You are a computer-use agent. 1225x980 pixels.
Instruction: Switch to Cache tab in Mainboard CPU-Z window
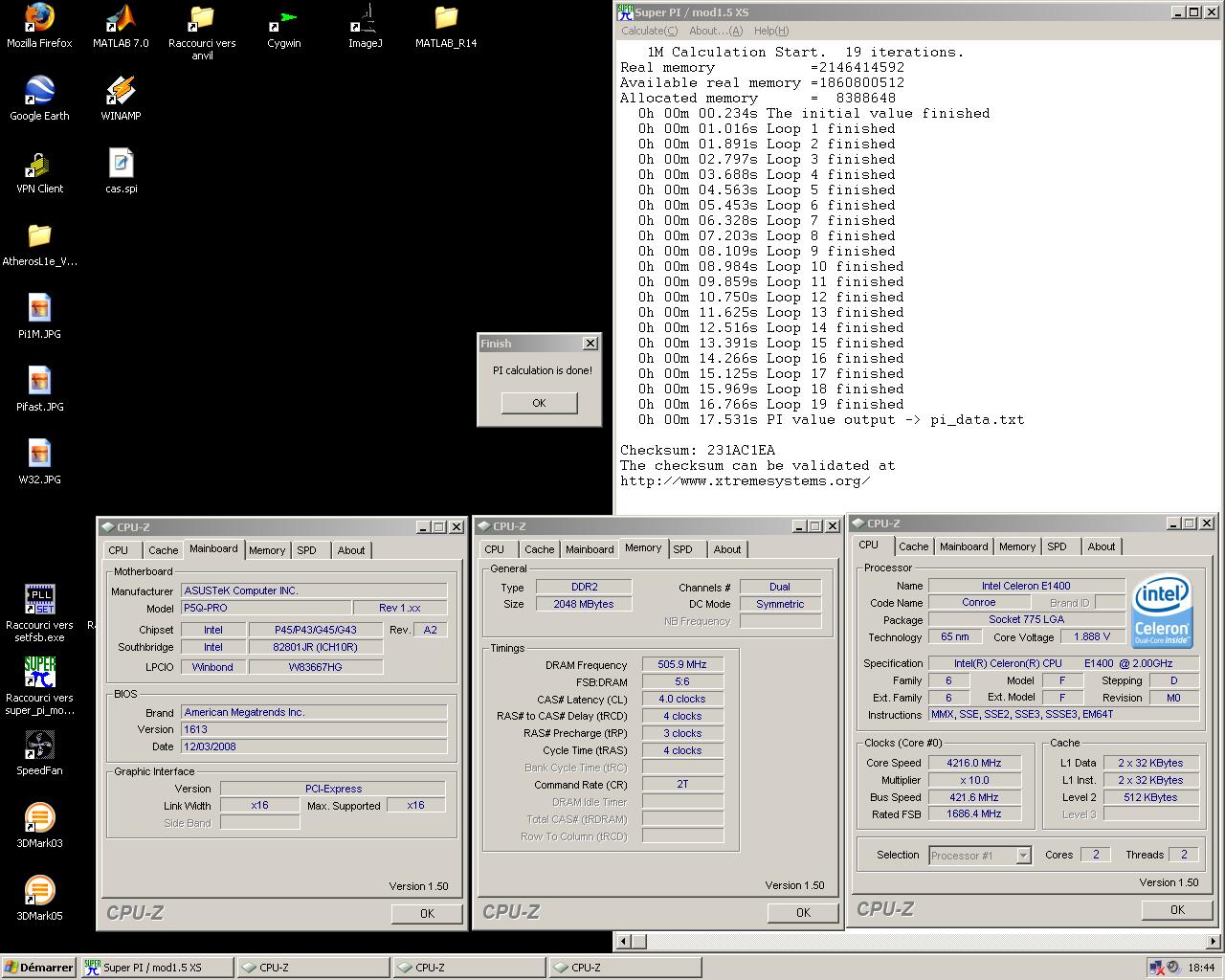point(163,550)
